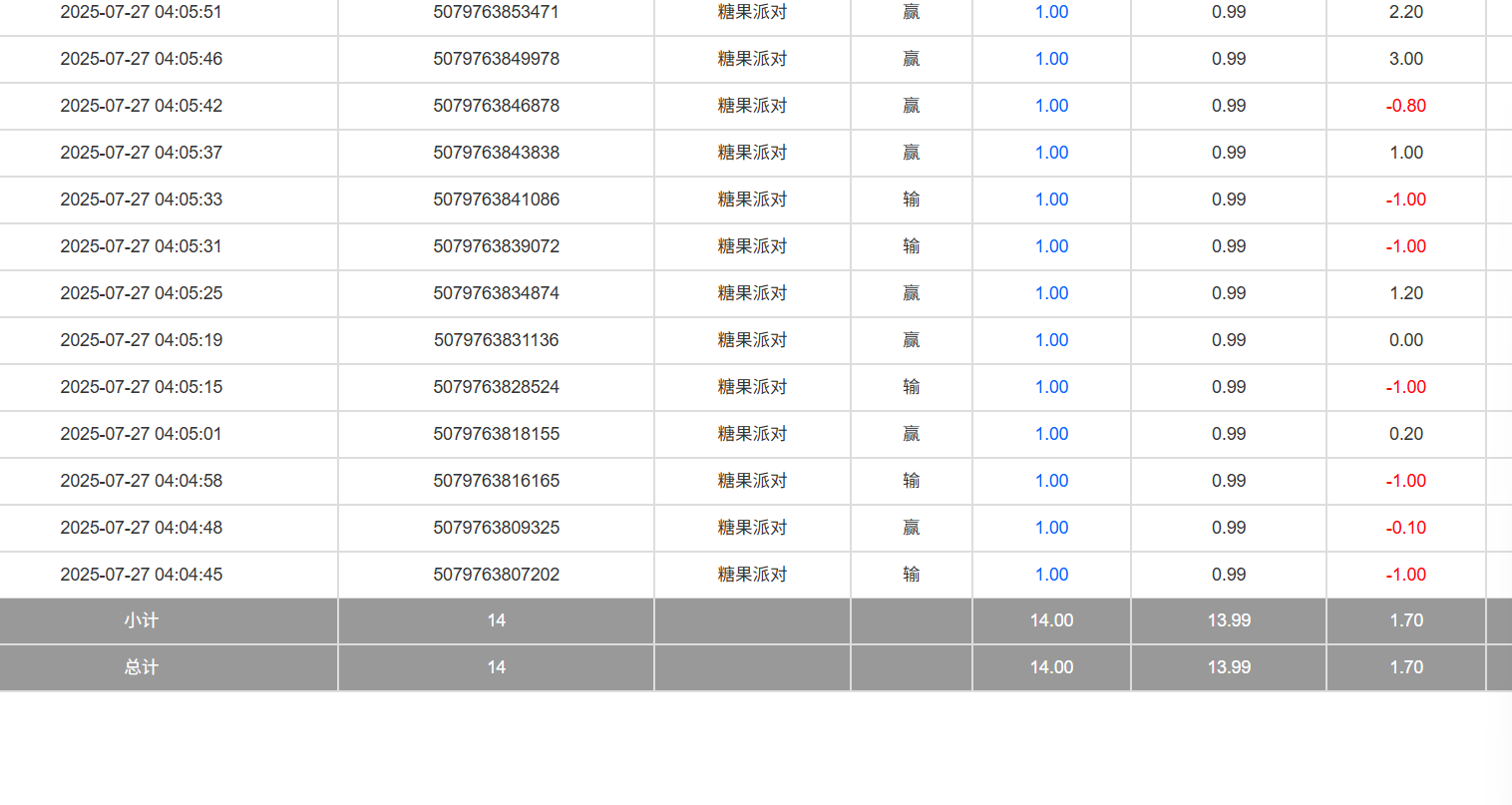Click the 小计 subtotal label
The height and width of the screenshot is (805, 1512).
coord(141,620)
